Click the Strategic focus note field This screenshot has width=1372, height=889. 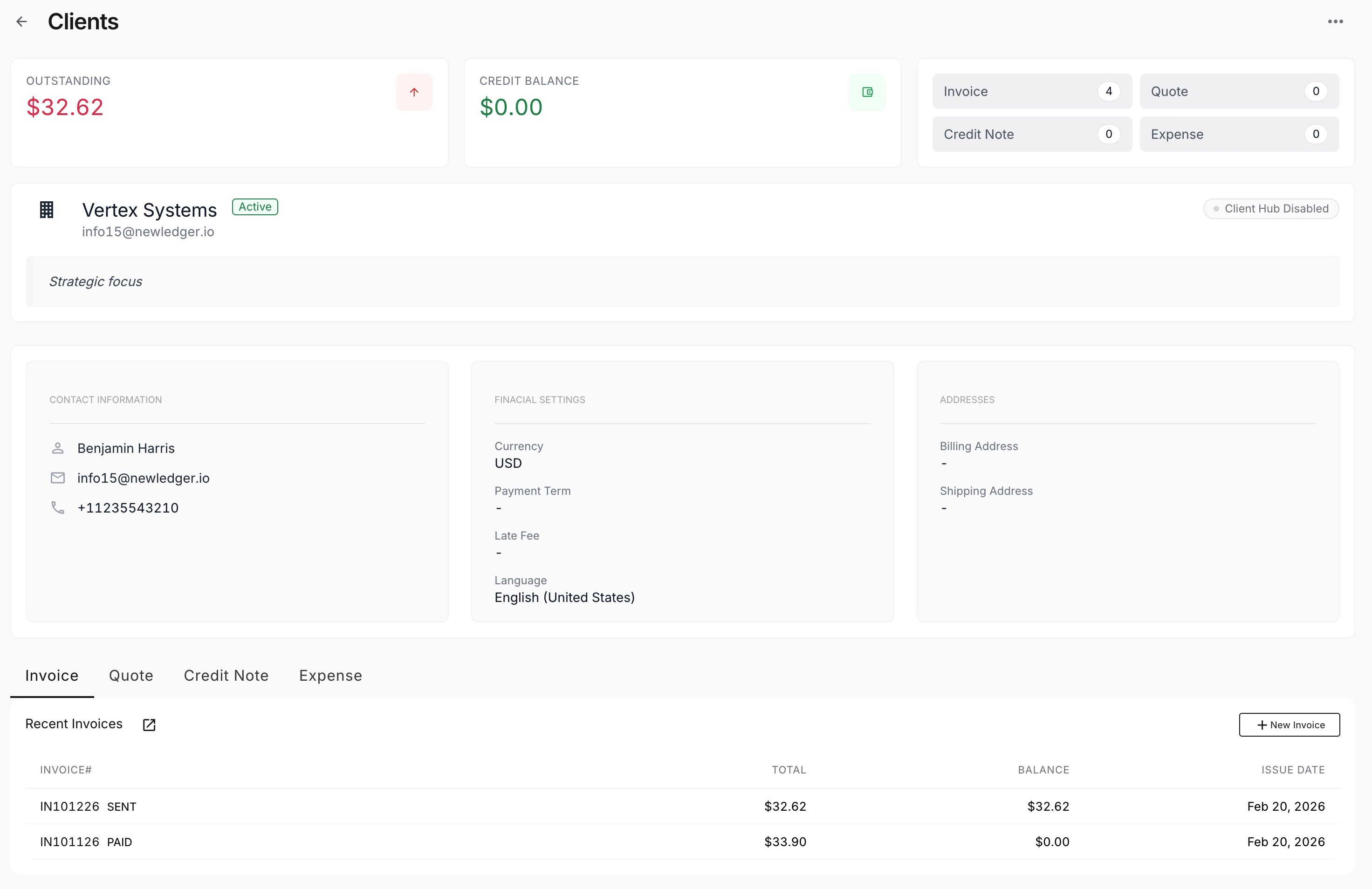click(95, 281)
